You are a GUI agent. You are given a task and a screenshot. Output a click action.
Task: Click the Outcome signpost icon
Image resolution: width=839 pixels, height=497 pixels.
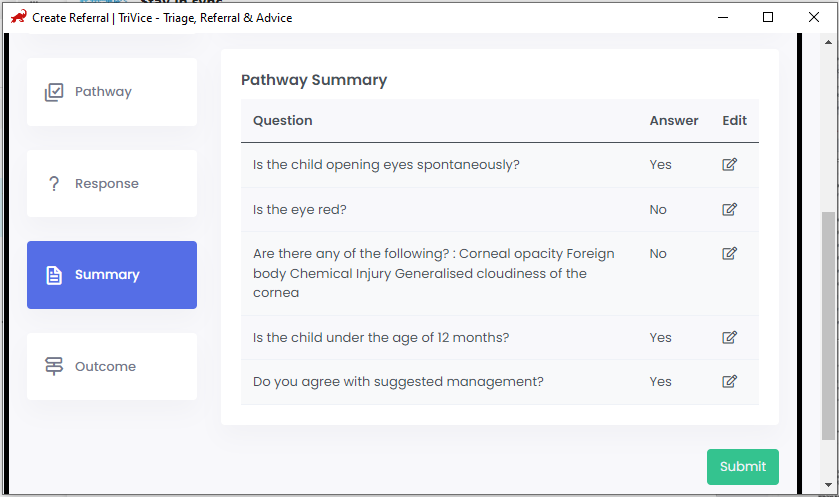pos(54,367)
